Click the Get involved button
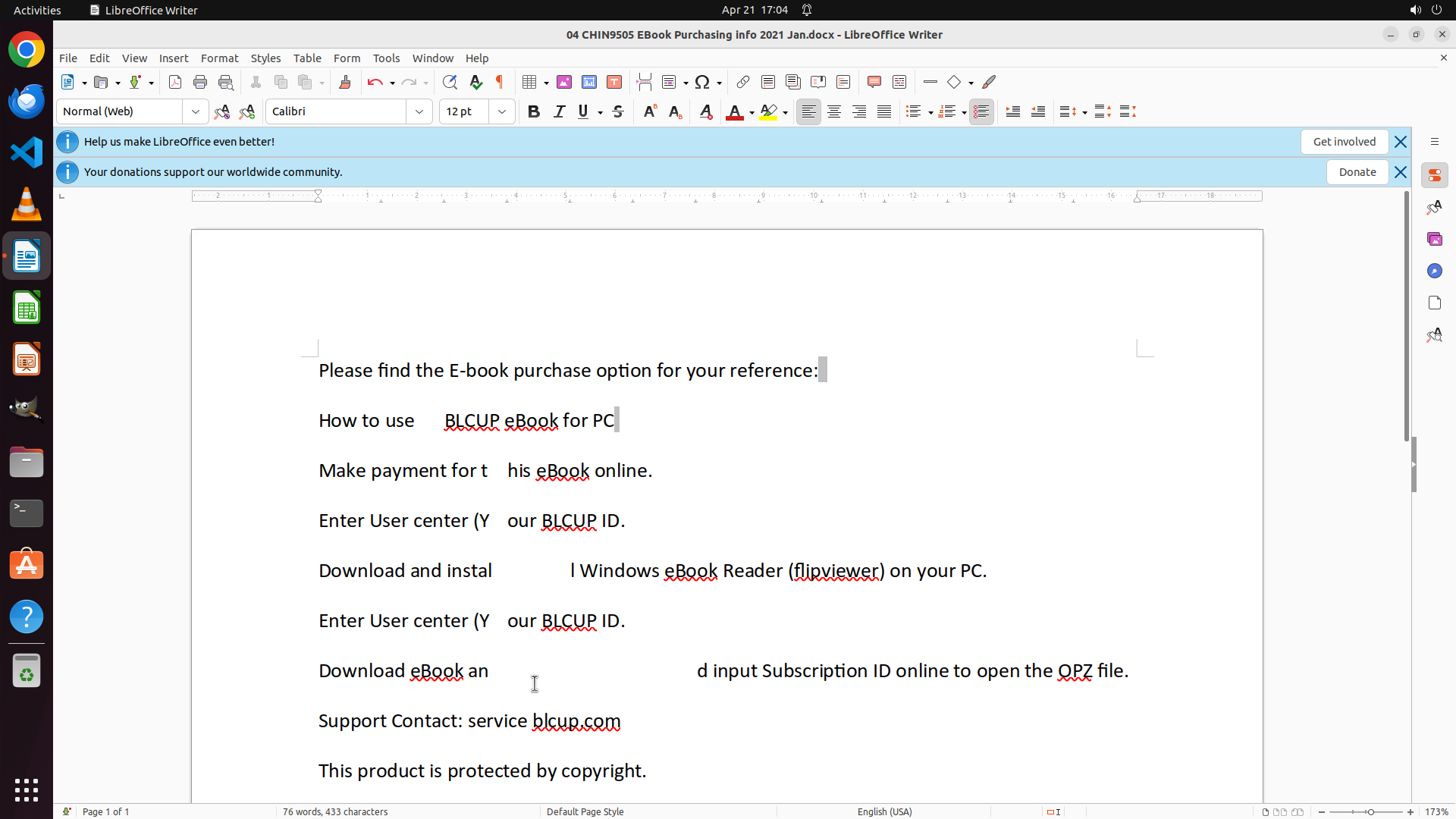This screenshot has height=819, width=1456. coord(1344,142)
